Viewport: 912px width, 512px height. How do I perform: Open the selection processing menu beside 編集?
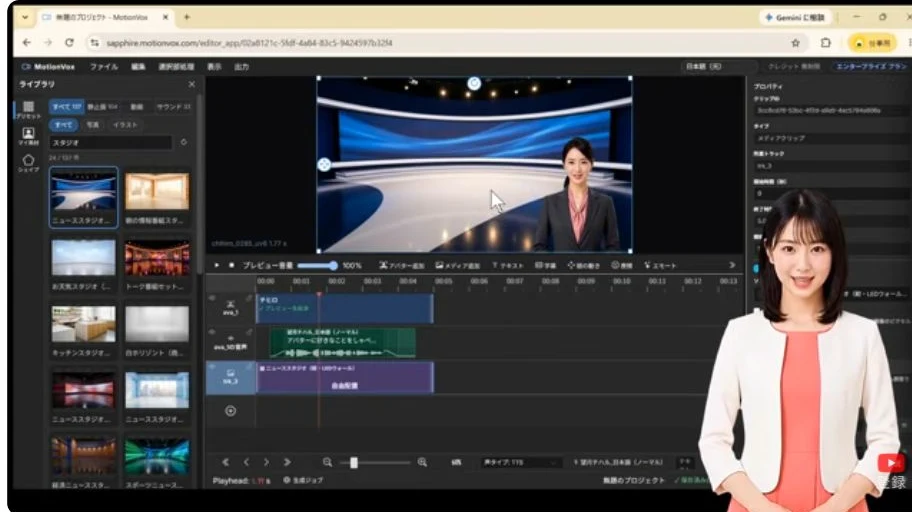176,67
